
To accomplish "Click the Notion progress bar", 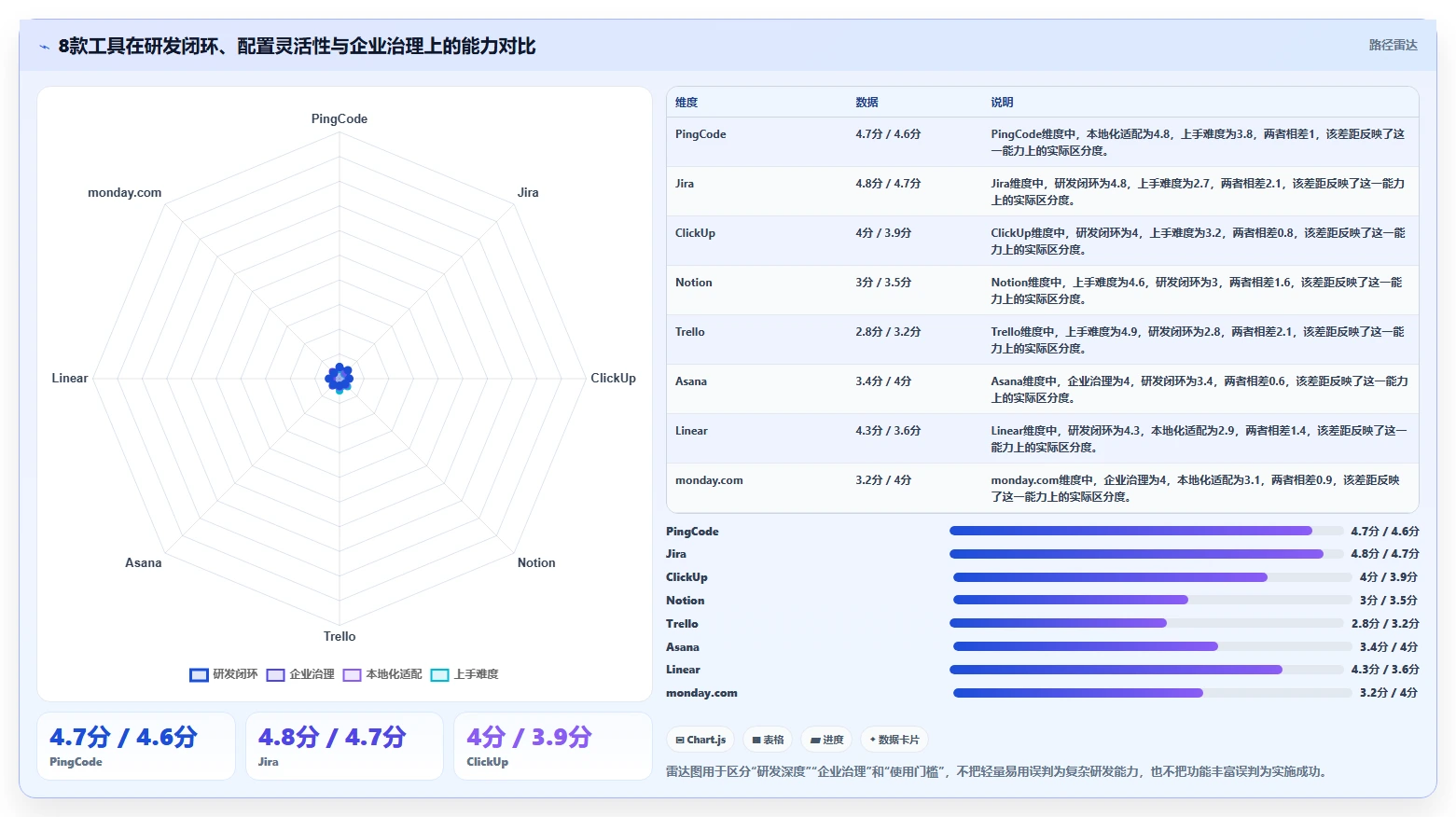I will [x=1153, y=600].
